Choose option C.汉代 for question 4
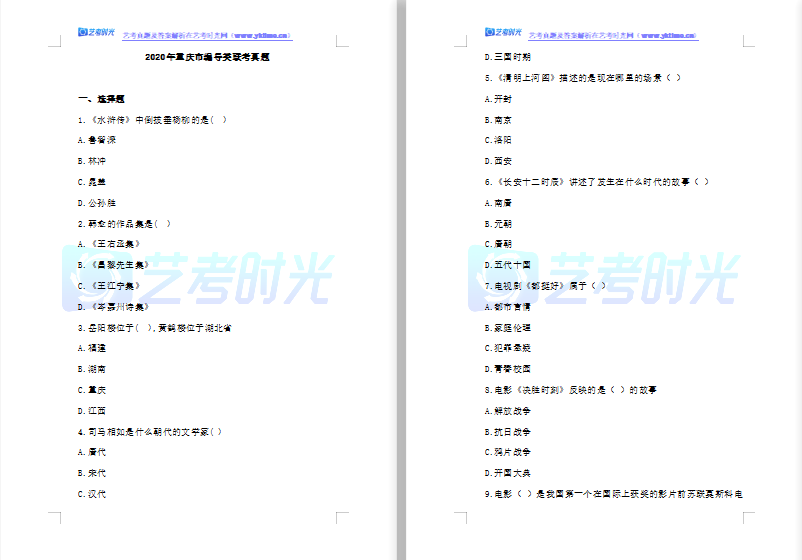This screenshot has height=560, width=802. (x=91, y=494)
